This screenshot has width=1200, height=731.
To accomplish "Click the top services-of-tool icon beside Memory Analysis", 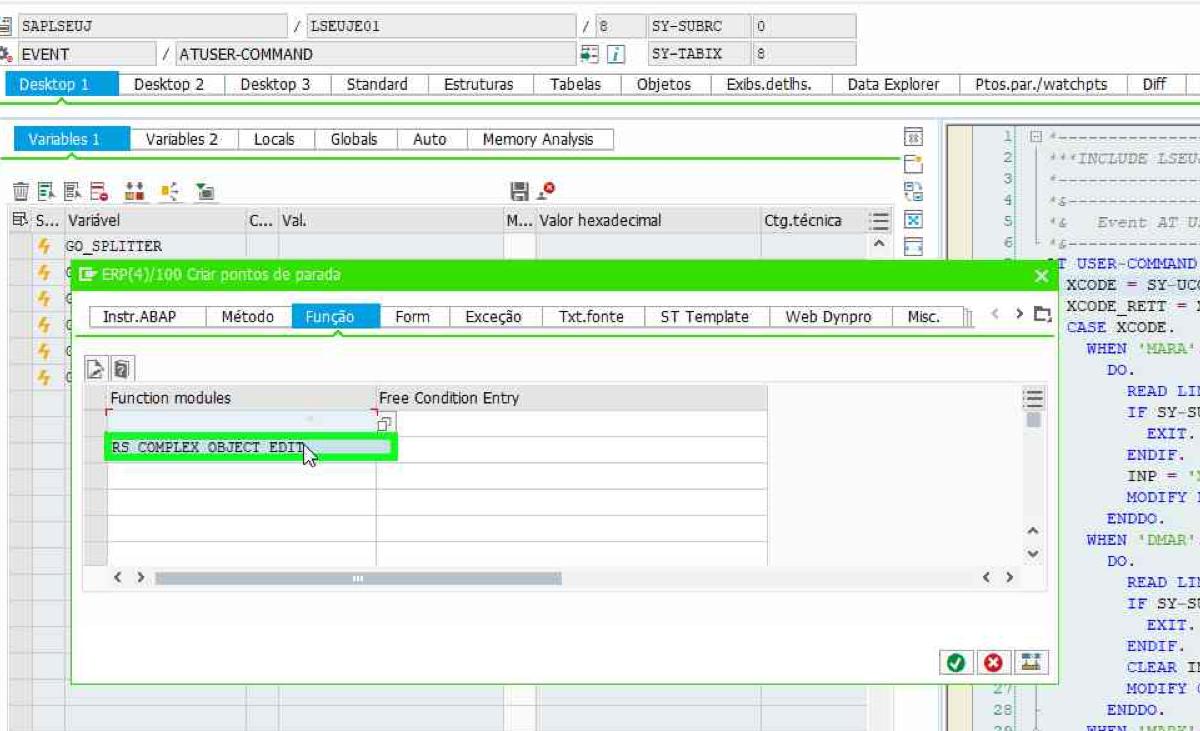I will 913,137.
